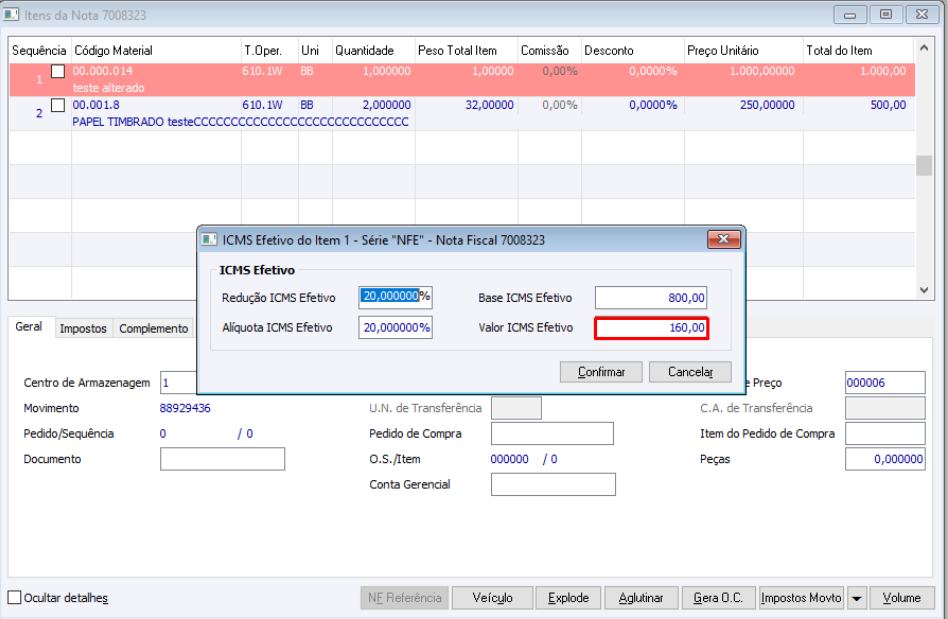Viewport: 948px width, 619px height.
Task: Confirm the ICMS Efetivo values
Action: click(601, 372)
